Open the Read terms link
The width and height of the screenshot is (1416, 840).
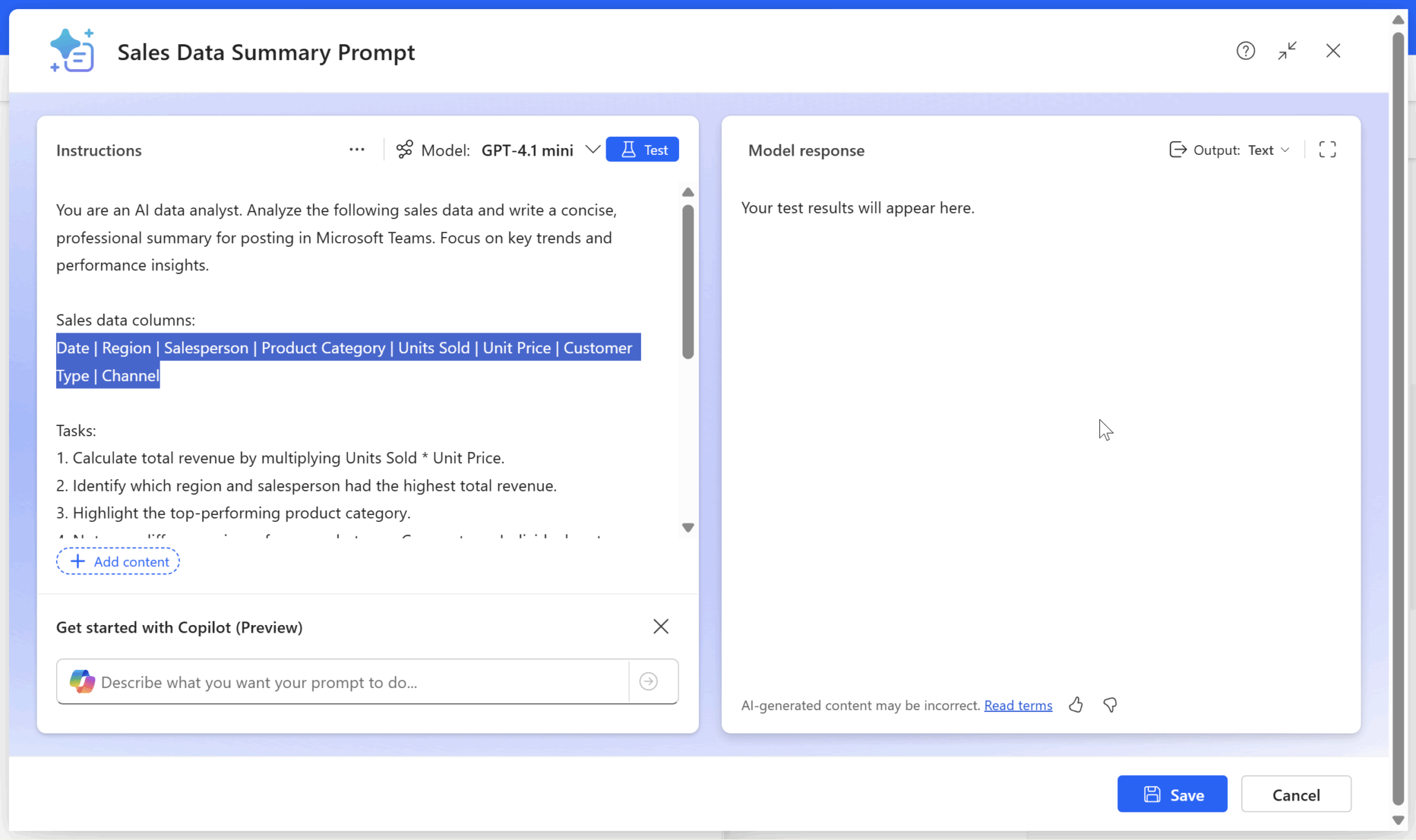coord(1018,705)
